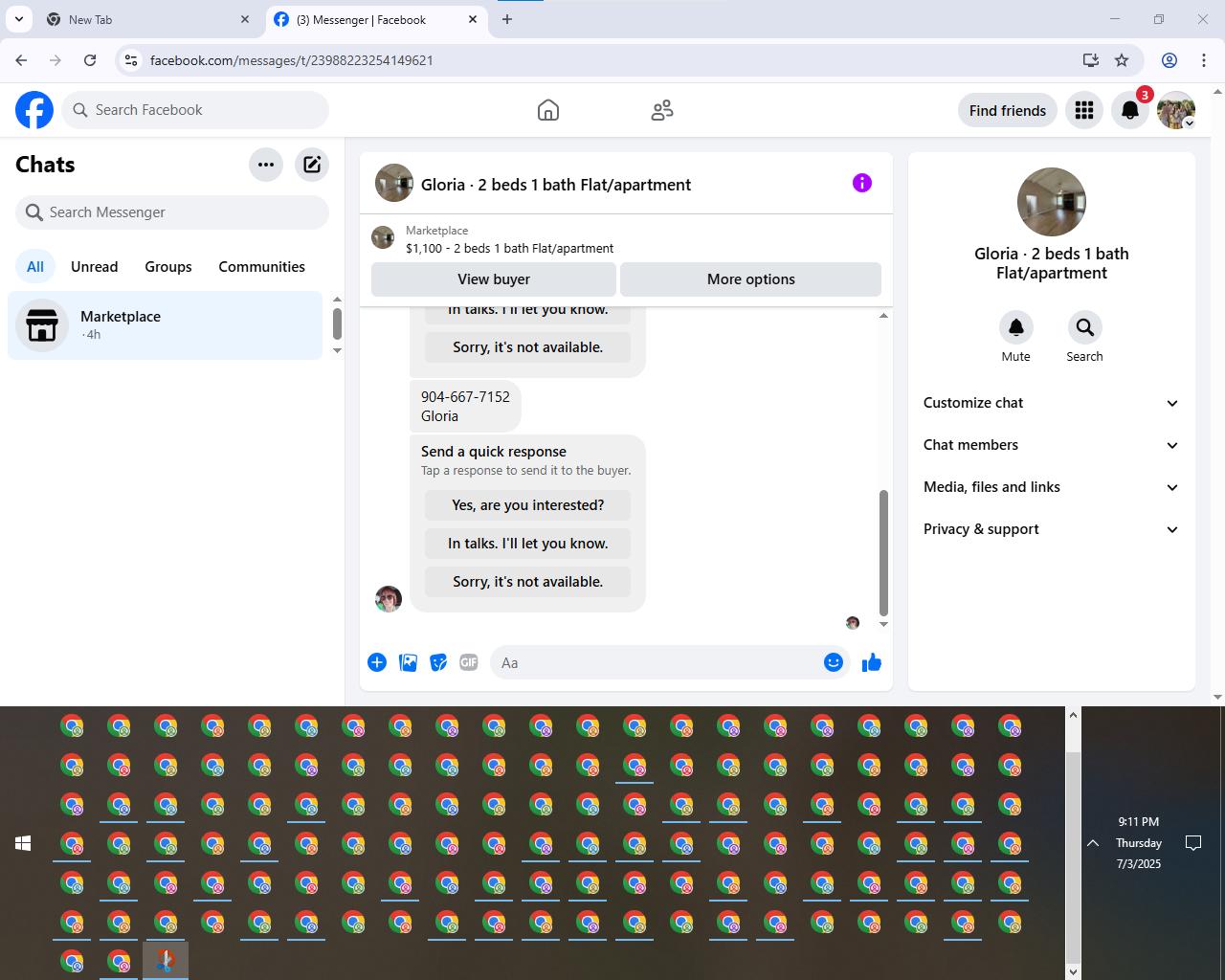The image size is (1225, 980).
Task: Select the All chats filter
Action: pos(35,267)
